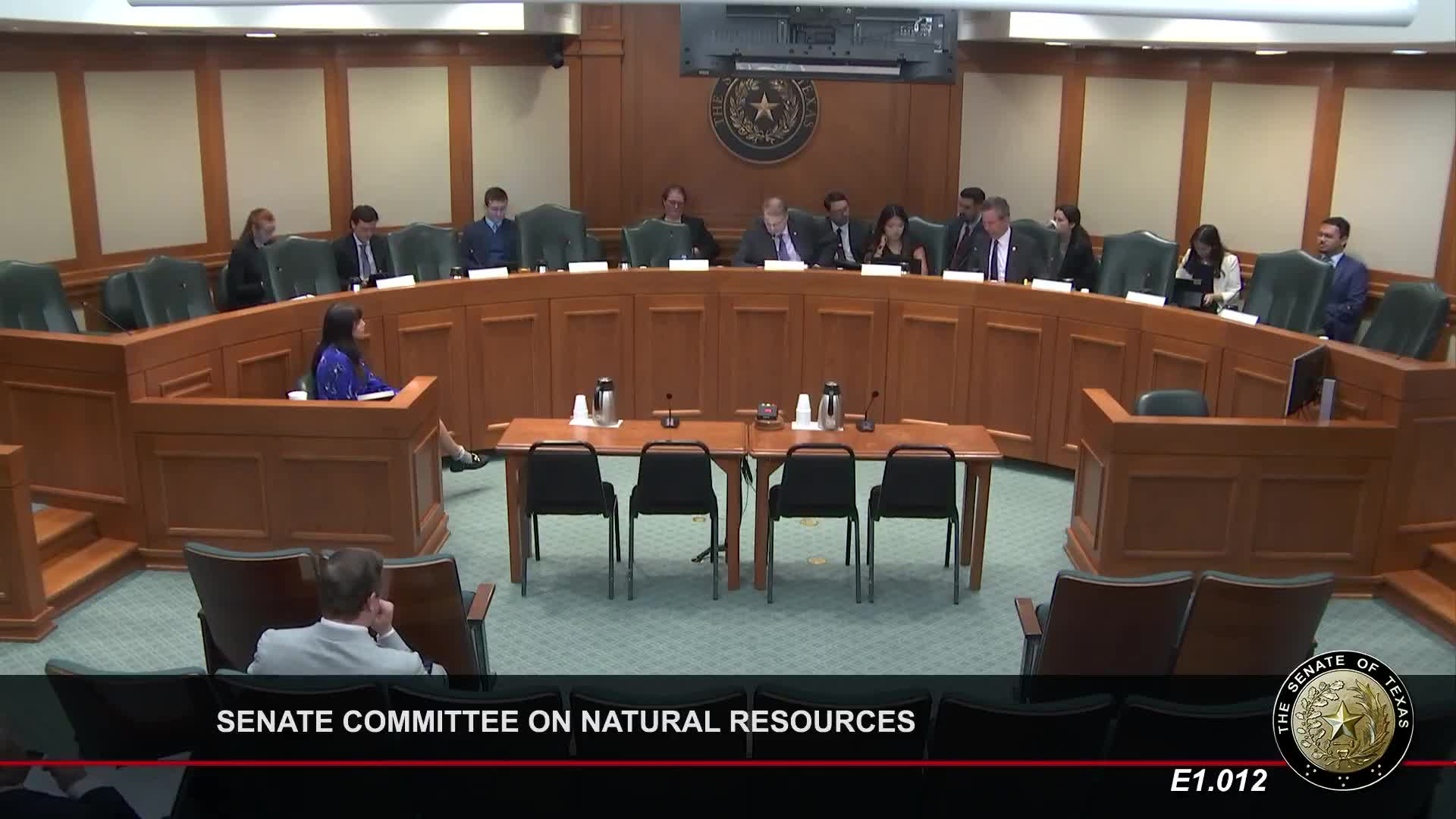Viewport: 1456px width, 819px height.
Task: Click the left microphone on the witness table
Action: pyautogui.click(x=669, y=412)
